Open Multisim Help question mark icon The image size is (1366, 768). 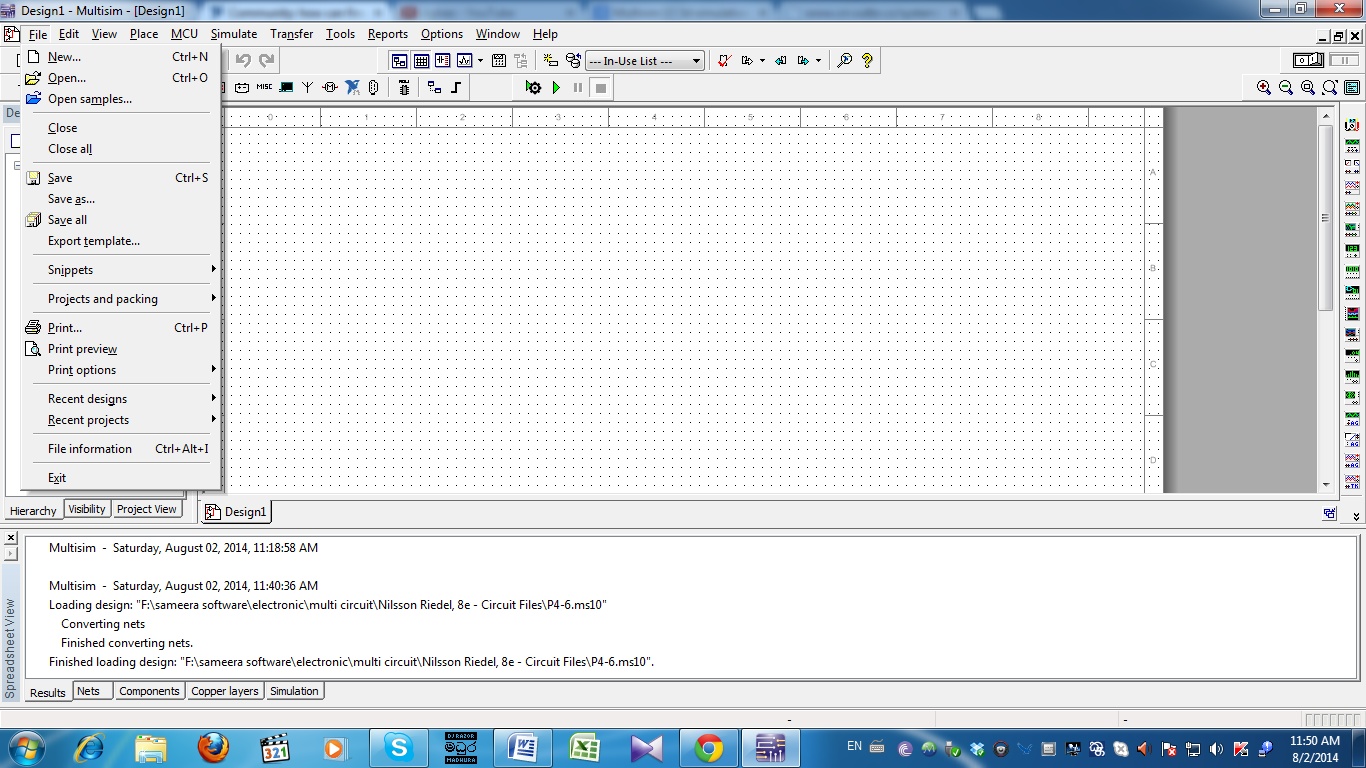point(867,60)
